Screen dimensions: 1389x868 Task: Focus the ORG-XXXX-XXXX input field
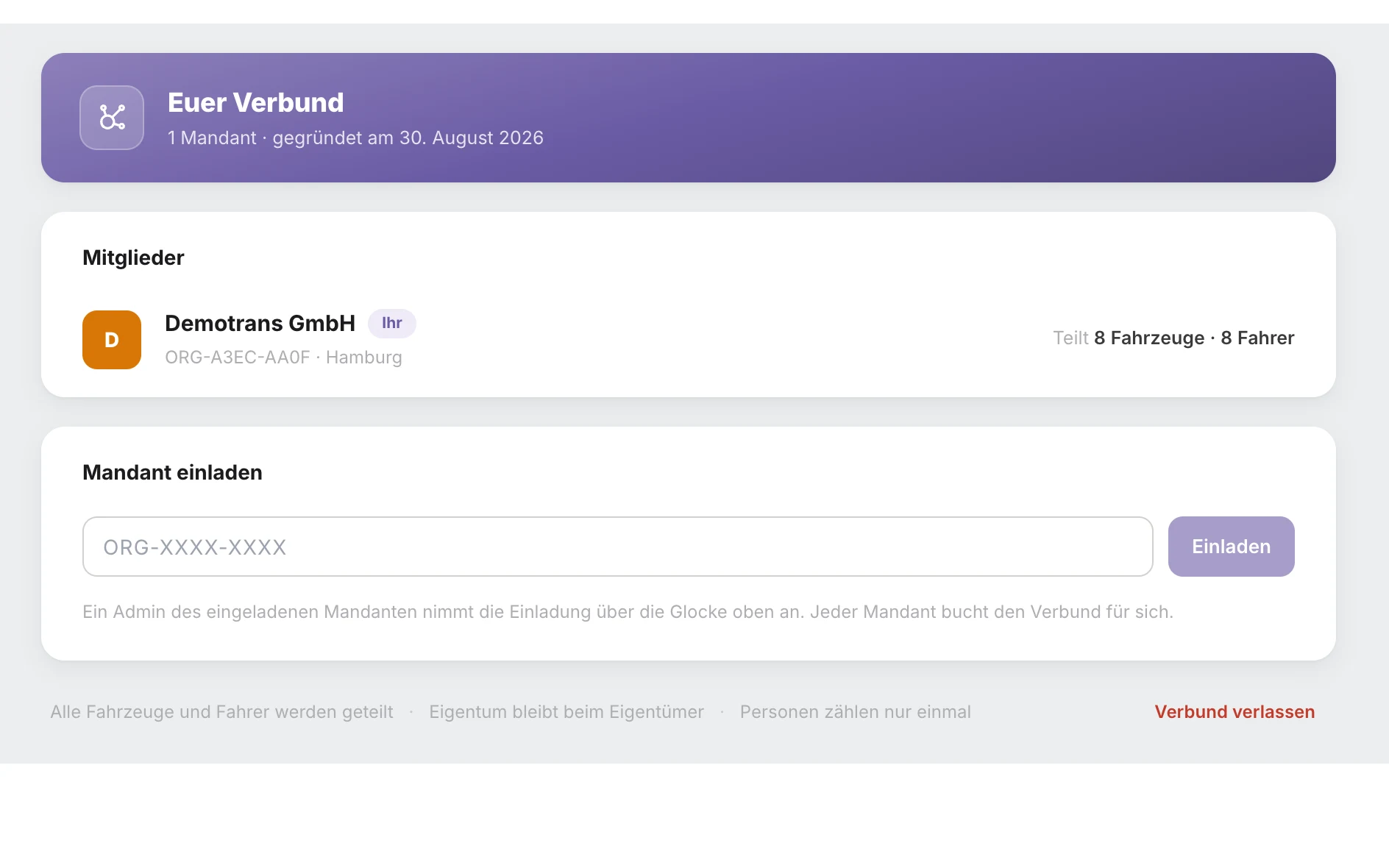coord(617,547)
